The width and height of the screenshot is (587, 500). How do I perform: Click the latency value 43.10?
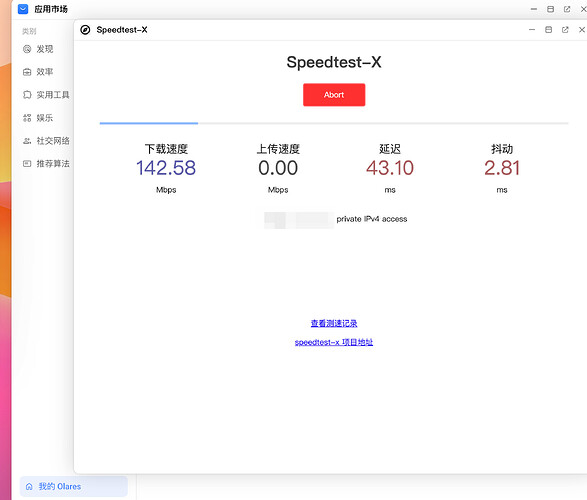point(390,168)
